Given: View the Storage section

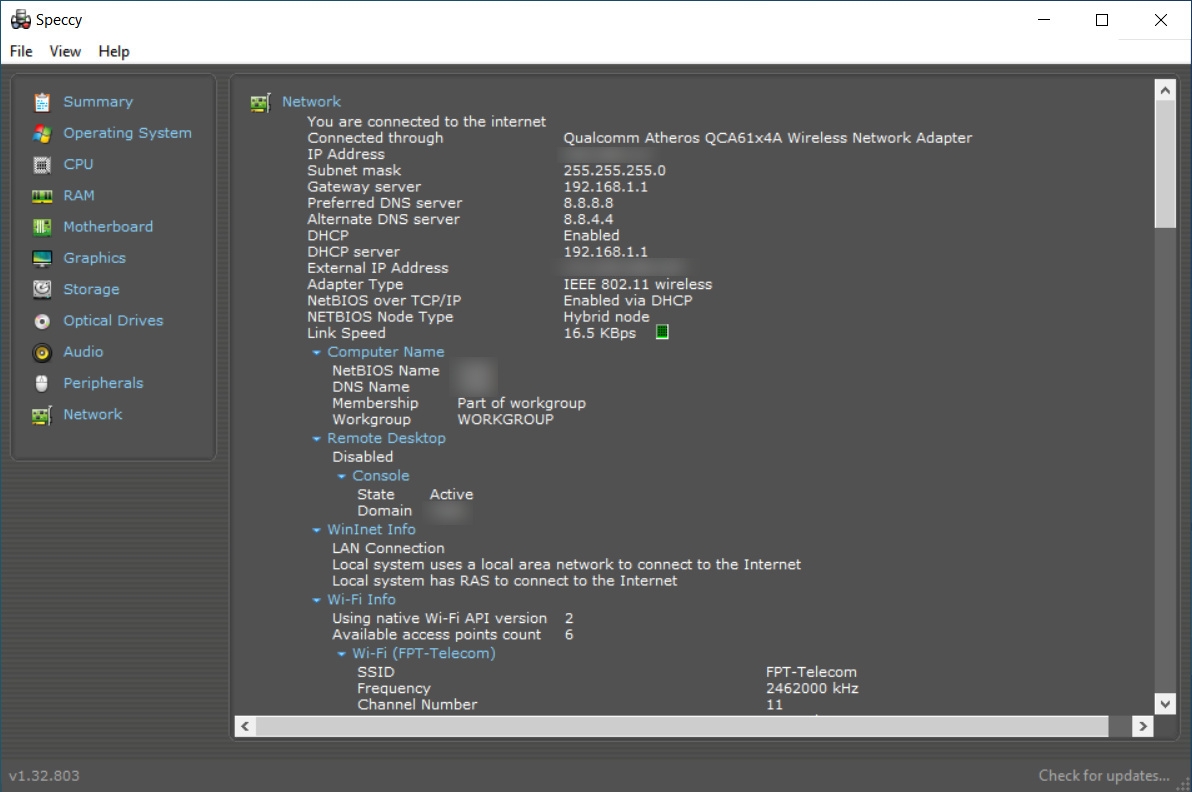Looking at the screenshot, I should click(x=91, y=290).
